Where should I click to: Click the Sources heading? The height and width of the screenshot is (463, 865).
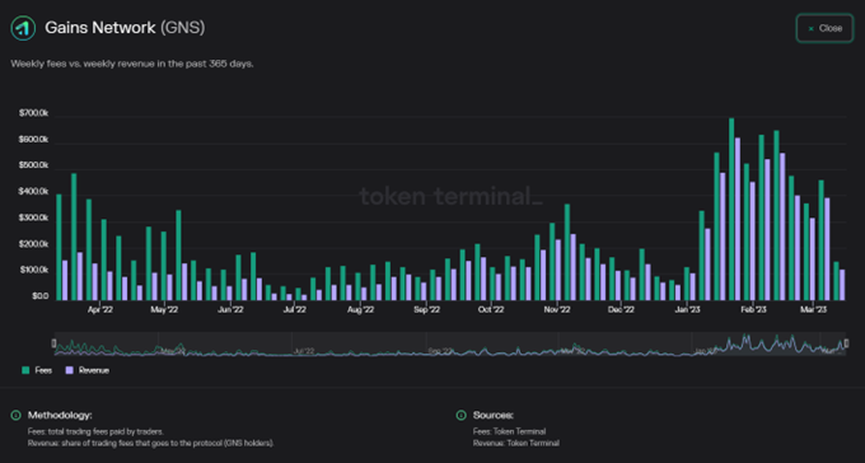pyautogui.click(x=493, y=415)
